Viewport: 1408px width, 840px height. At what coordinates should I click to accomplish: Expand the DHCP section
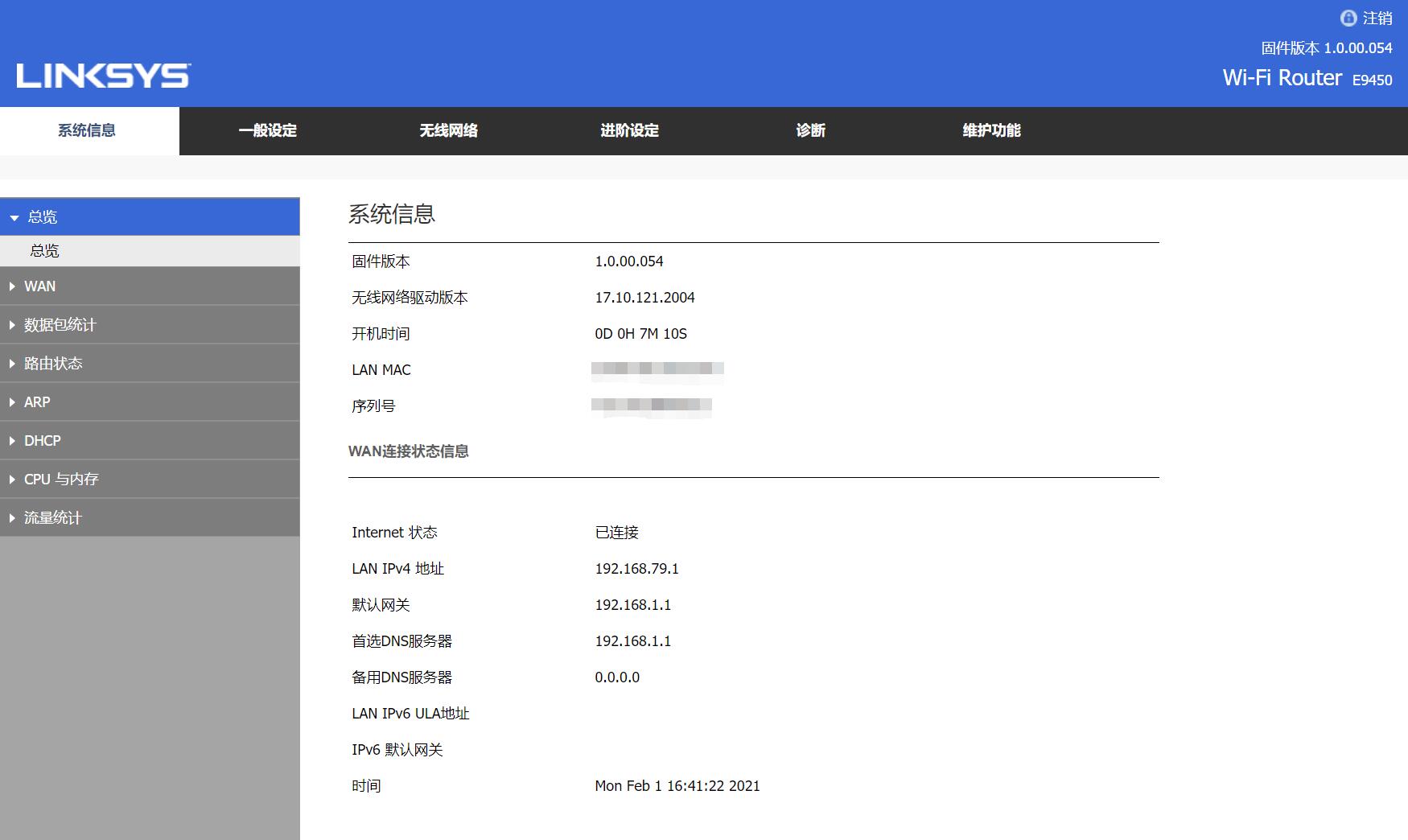43,440
